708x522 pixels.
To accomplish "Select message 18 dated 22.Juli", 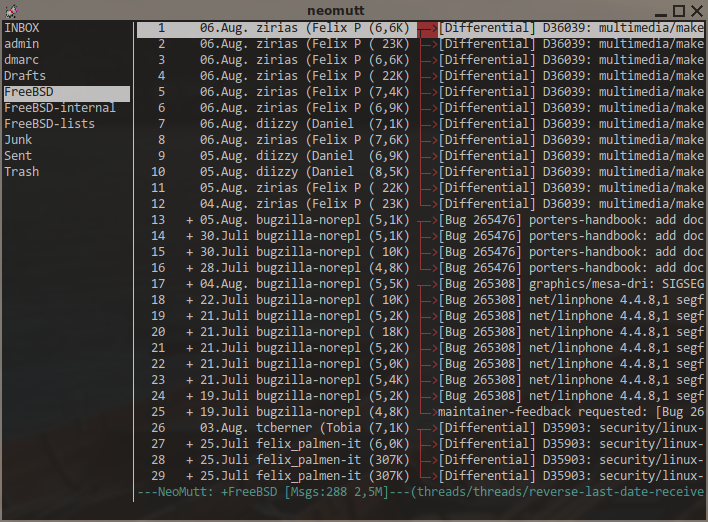I will tap(420, 300).
